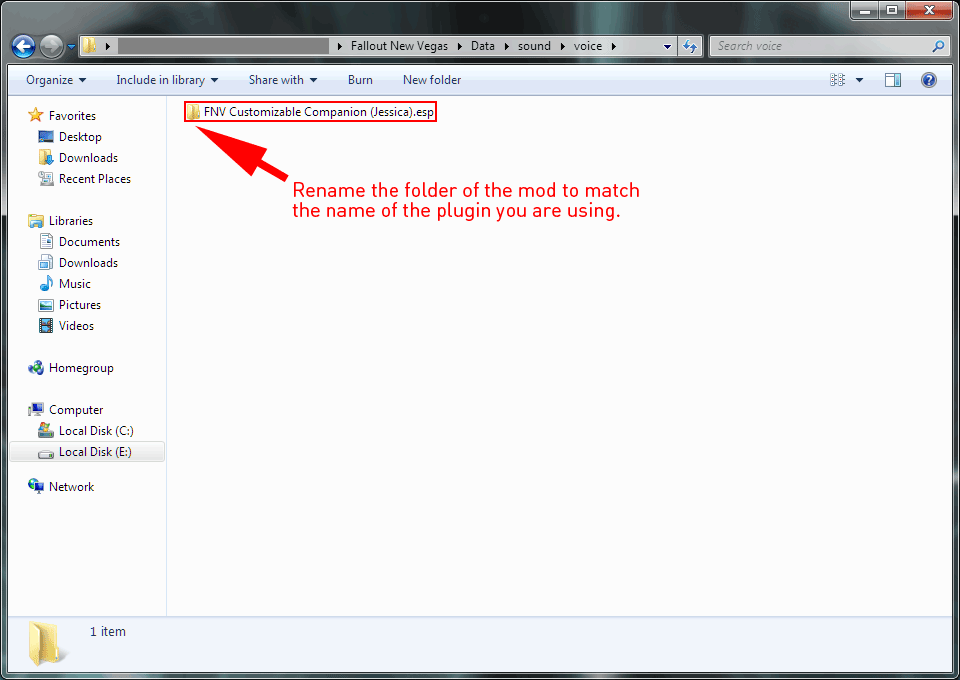
Task: Click the Data breadcrumb in address bar
Action: point(483,46)
